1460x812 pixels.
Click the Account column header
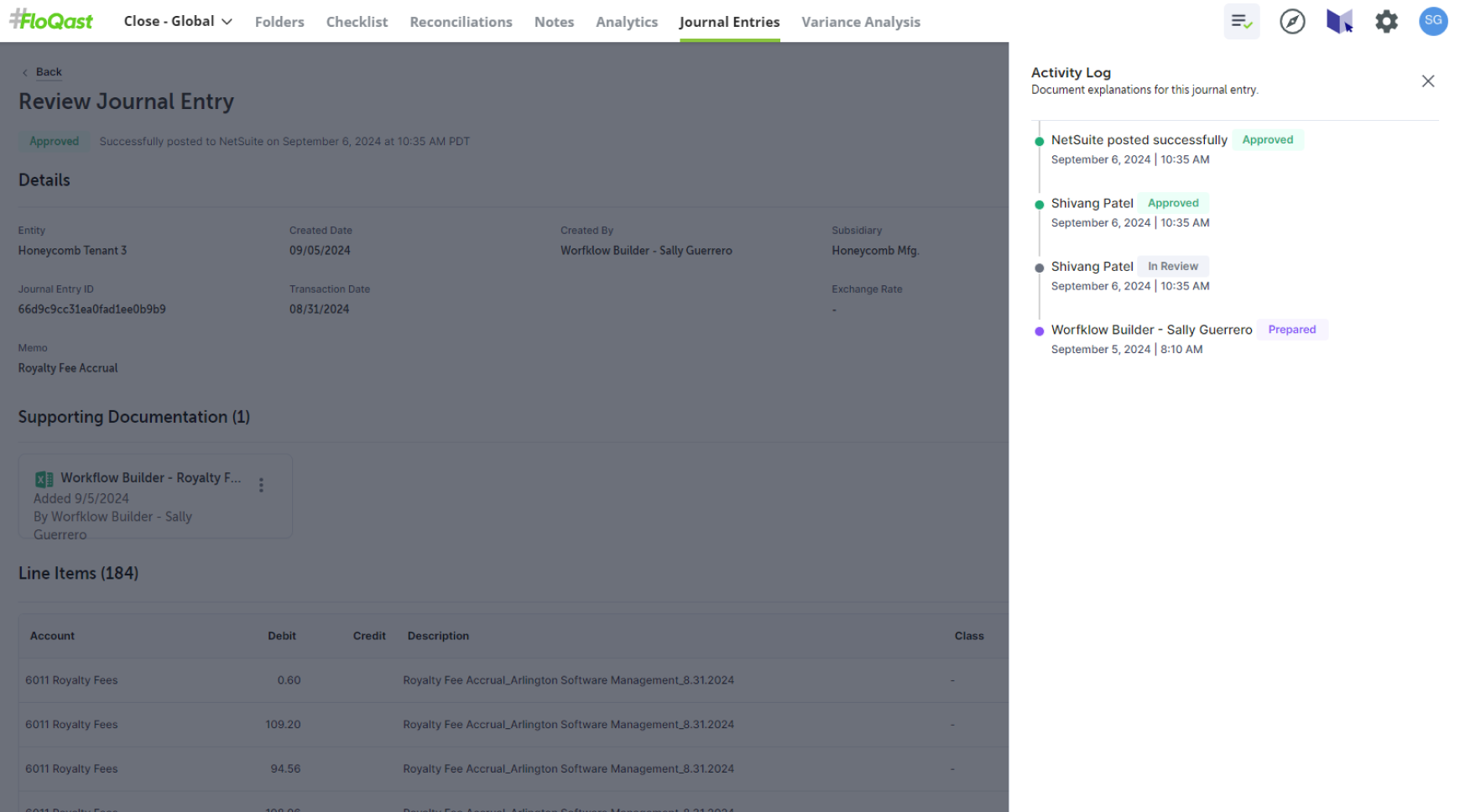(x=52, y=636)
